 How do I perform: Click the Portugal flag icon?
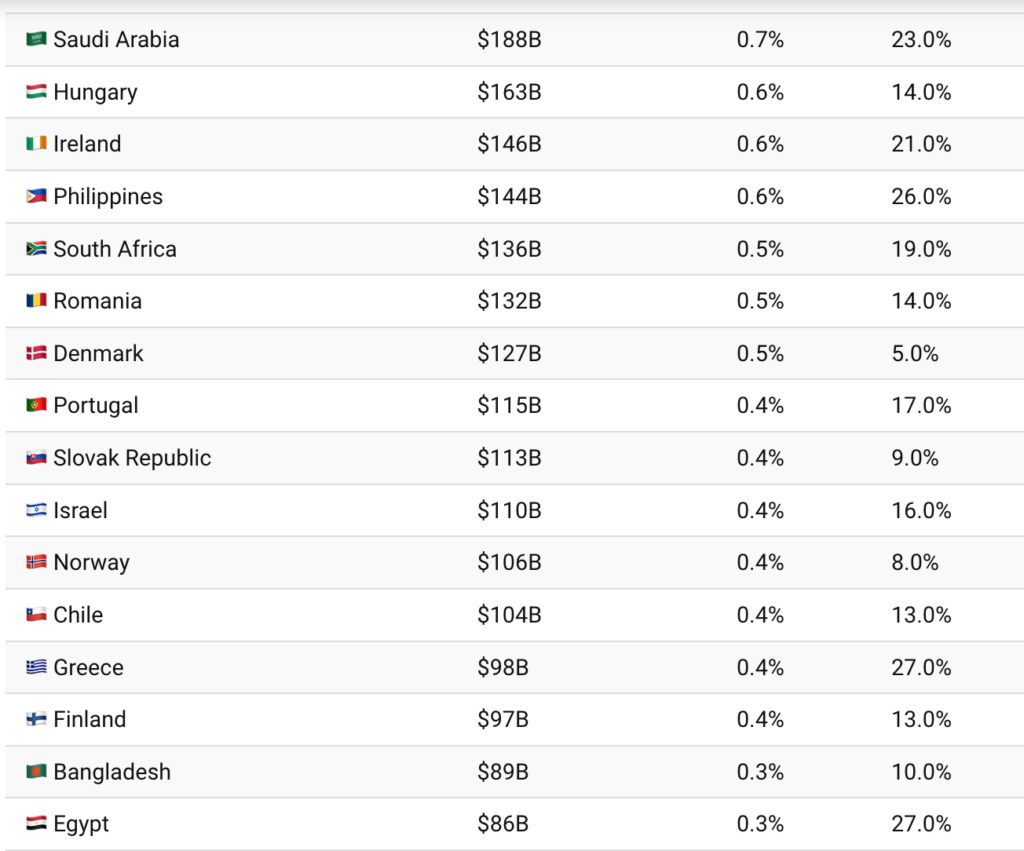[36, 406]
